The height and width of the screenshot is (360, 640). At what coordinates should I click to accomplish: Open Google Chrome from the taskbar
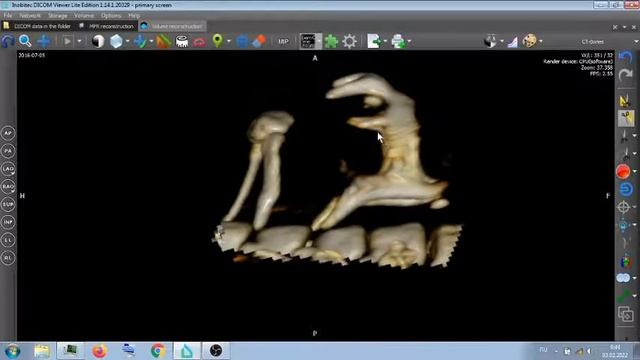pos(158,351)
